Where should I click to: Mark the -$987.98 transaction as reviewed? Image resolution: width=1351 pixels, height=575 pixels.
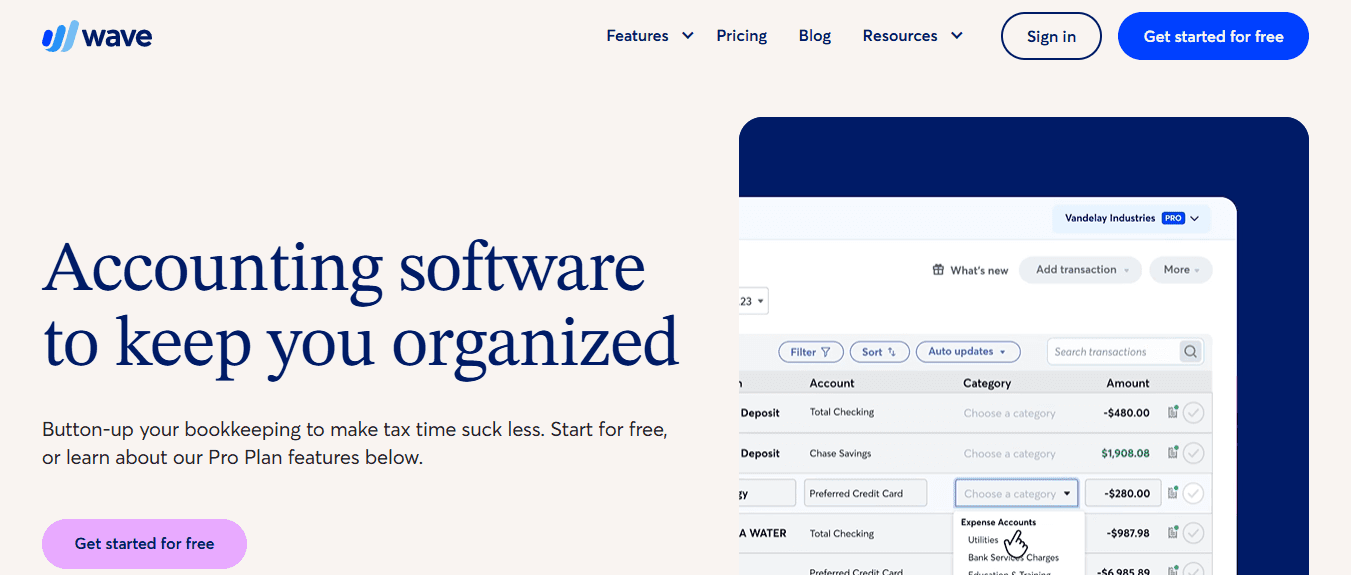[x=1193, y=533]
